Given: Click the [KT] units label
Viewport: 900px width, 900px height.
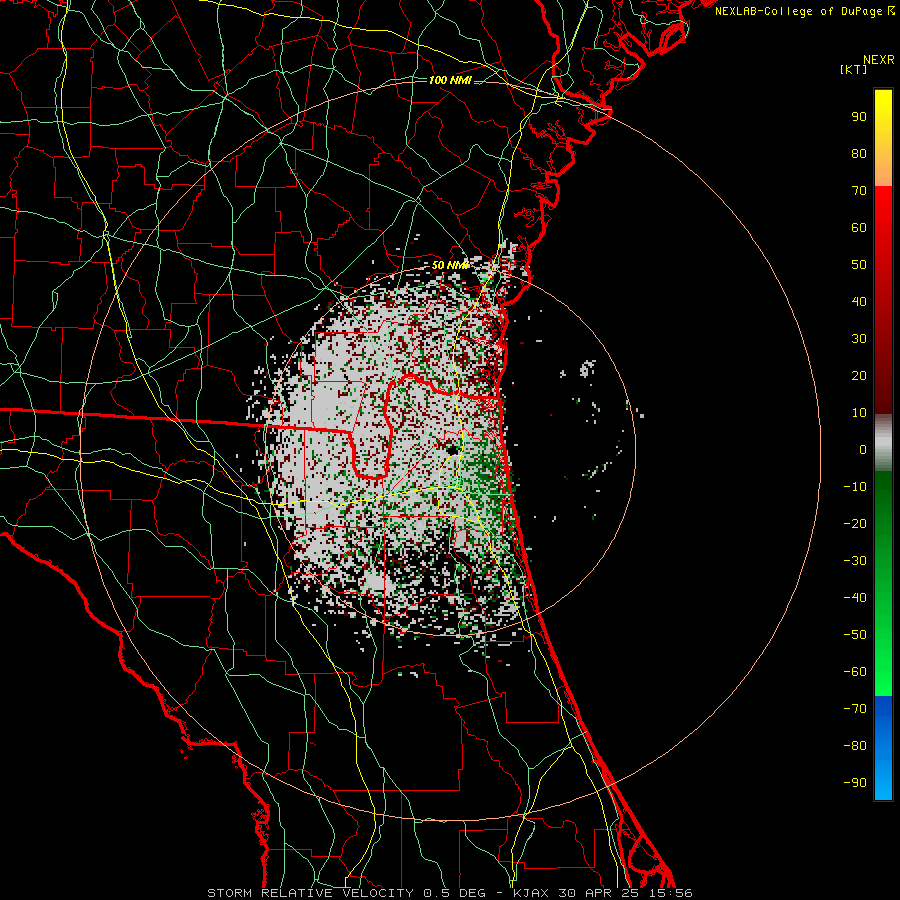Looking at the screenshot, I should coord(854,69).
